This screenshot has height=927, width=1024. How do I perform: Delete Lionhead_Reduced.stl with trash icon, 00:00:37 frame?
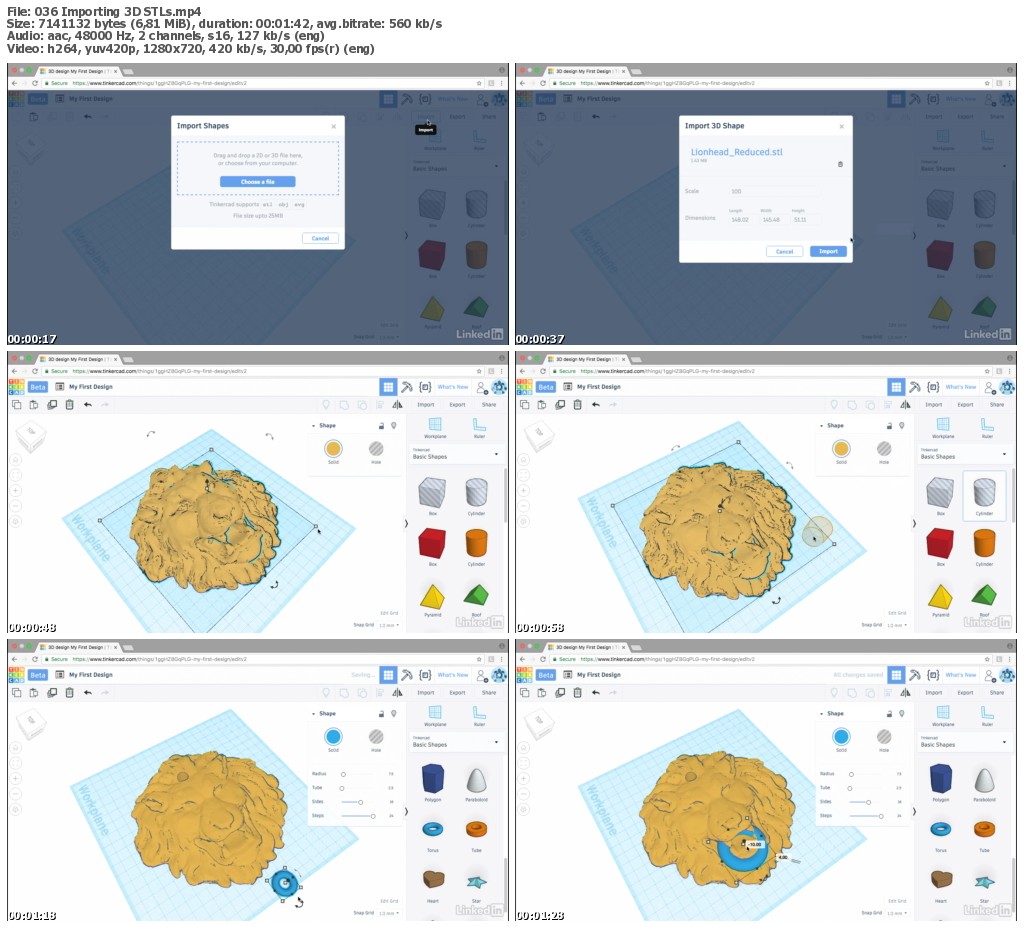pos(840,164)
